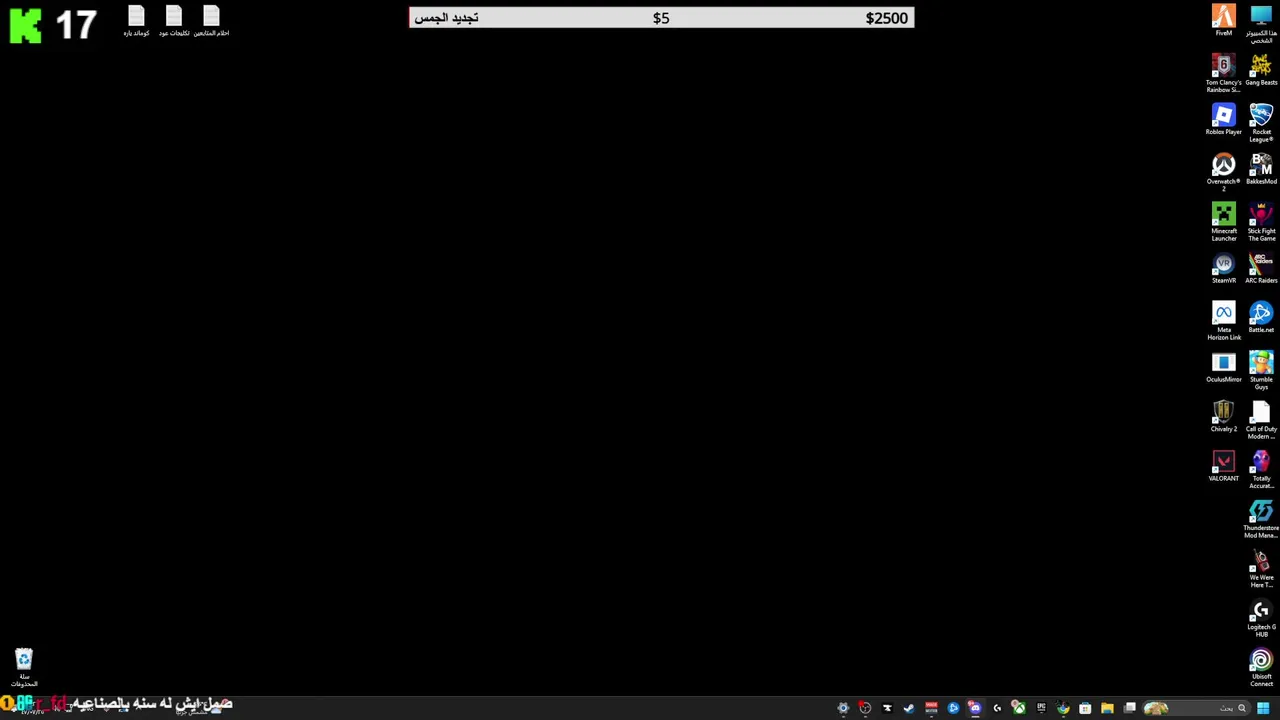Image resolution: width=1280 pixels, height=720 pixels.
Task: Switch to Discord in the taskbar
Action: coord(975,708)
